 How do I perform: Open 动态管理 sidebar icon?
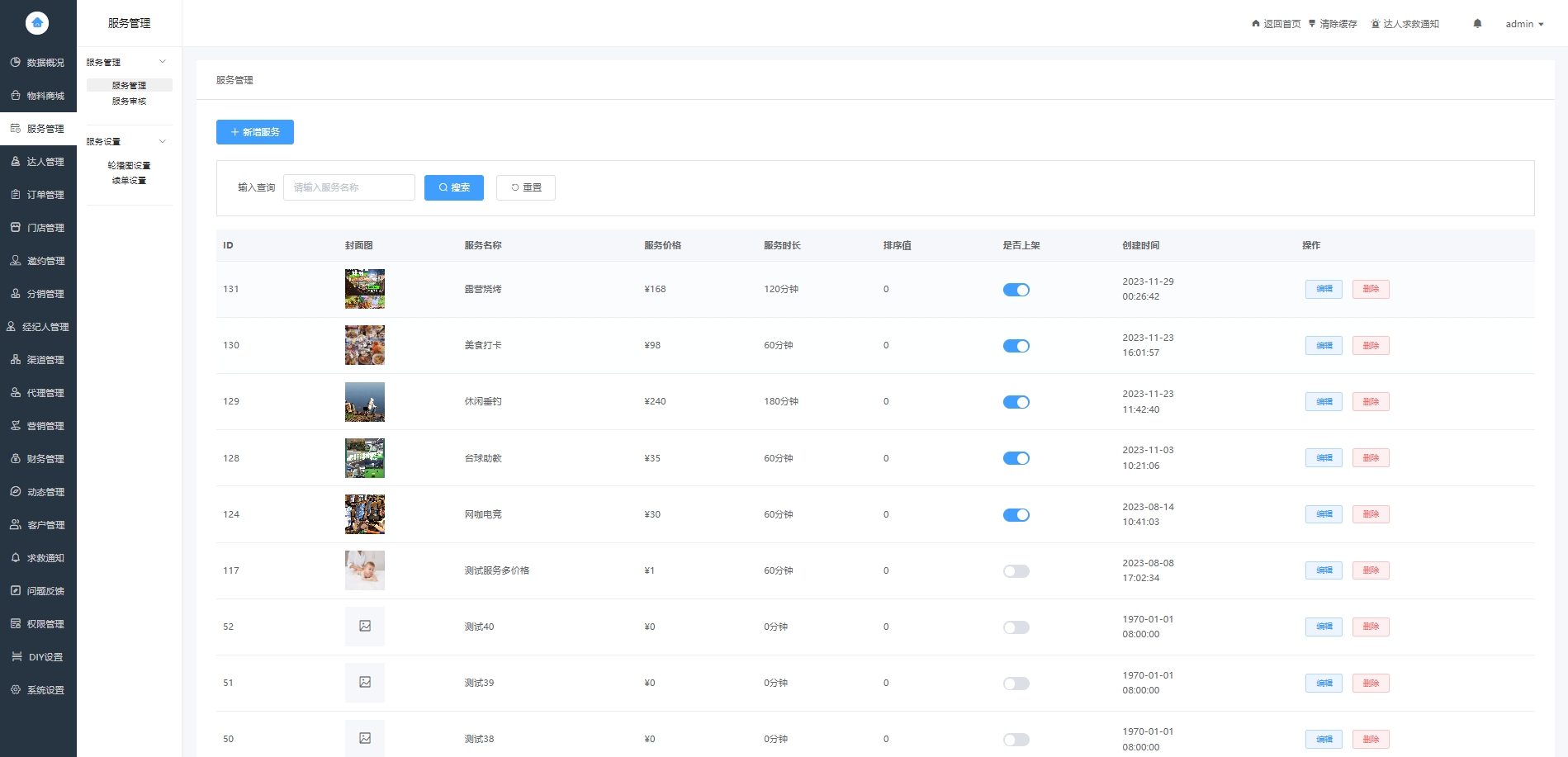click(16, 492)
